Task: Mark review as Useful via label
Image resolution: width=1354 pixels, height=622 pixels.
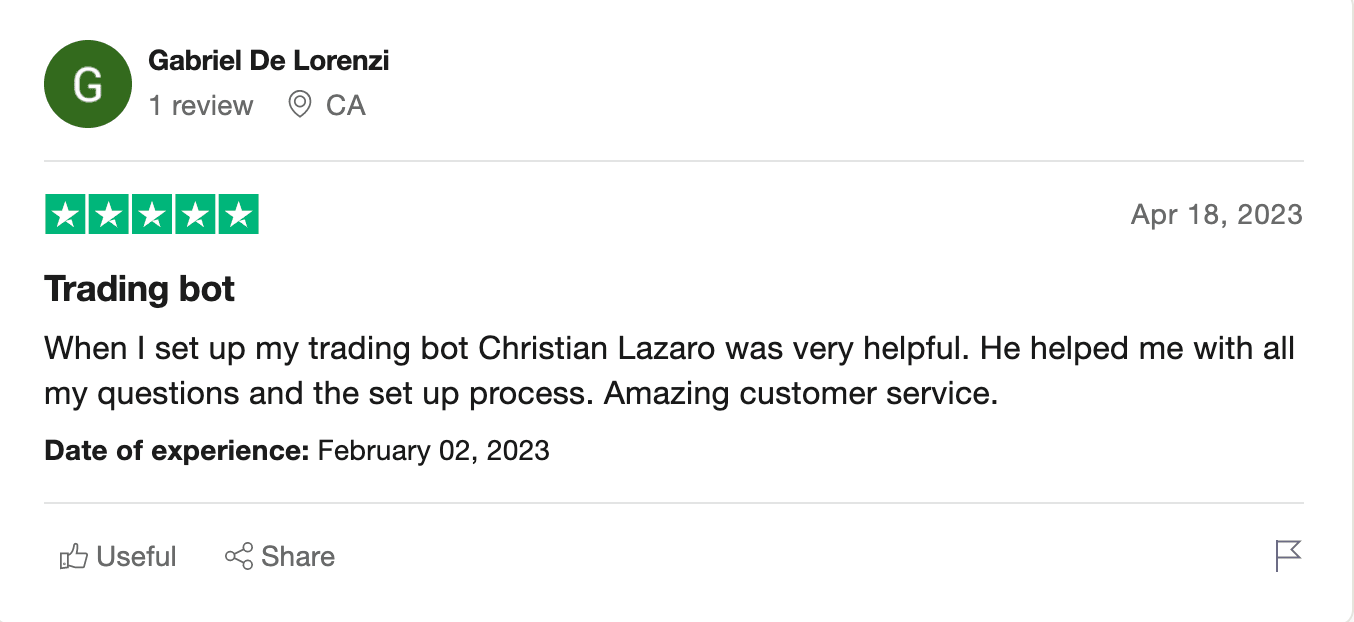Action: (136, 557)
